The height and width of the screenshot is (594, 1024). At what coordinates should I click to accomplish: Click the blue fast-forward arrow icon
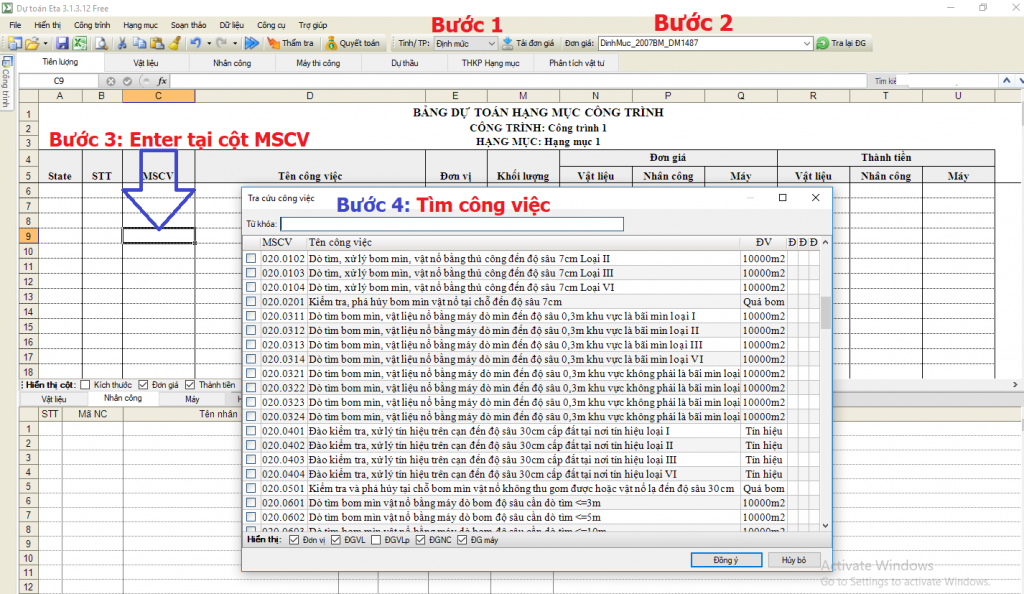click(x=251, y=44)
